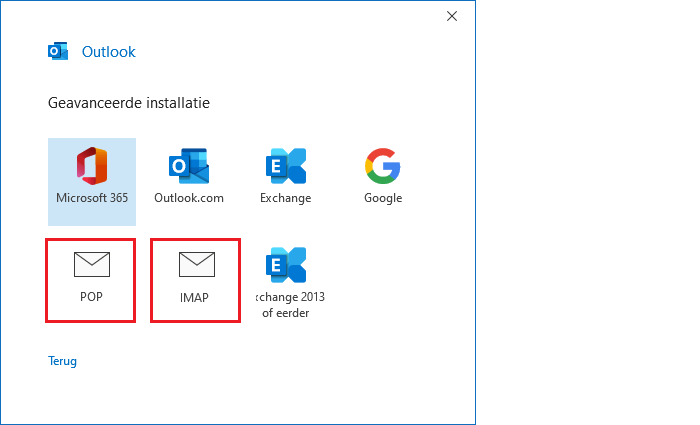Choose the POP envelope option
Viewport: 700px width, 425px height.
[x=91, y=280]
